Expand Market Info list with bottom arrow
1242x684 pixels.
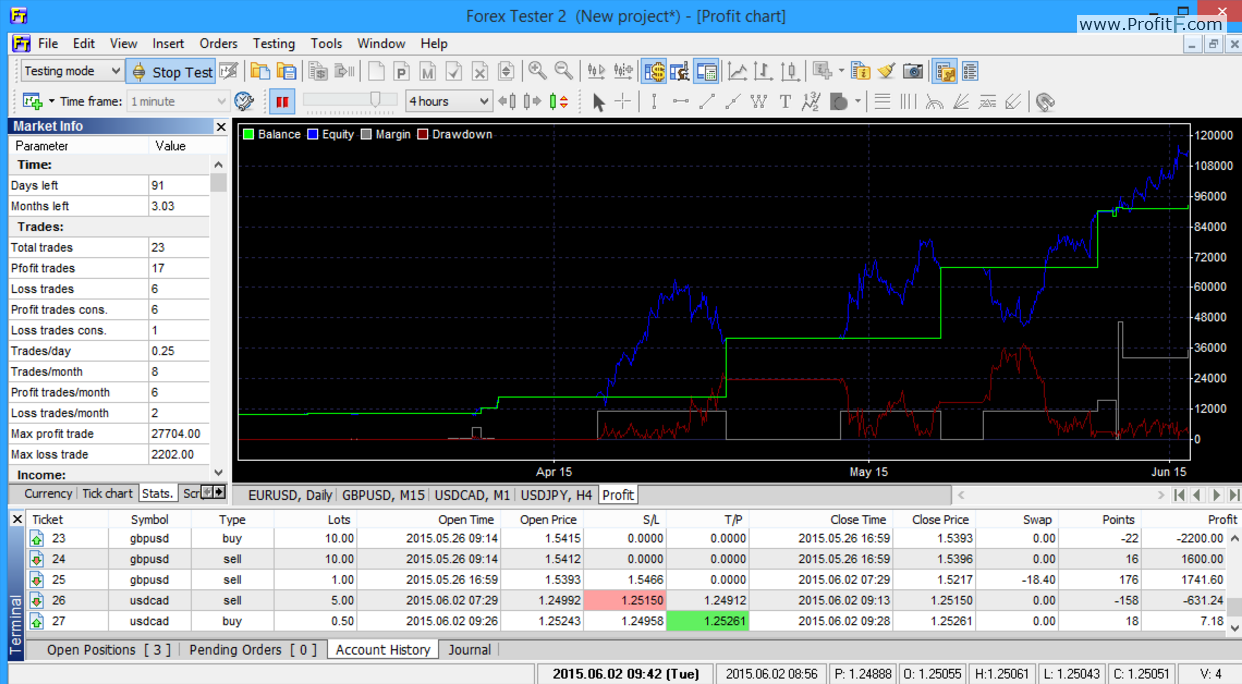219,474
